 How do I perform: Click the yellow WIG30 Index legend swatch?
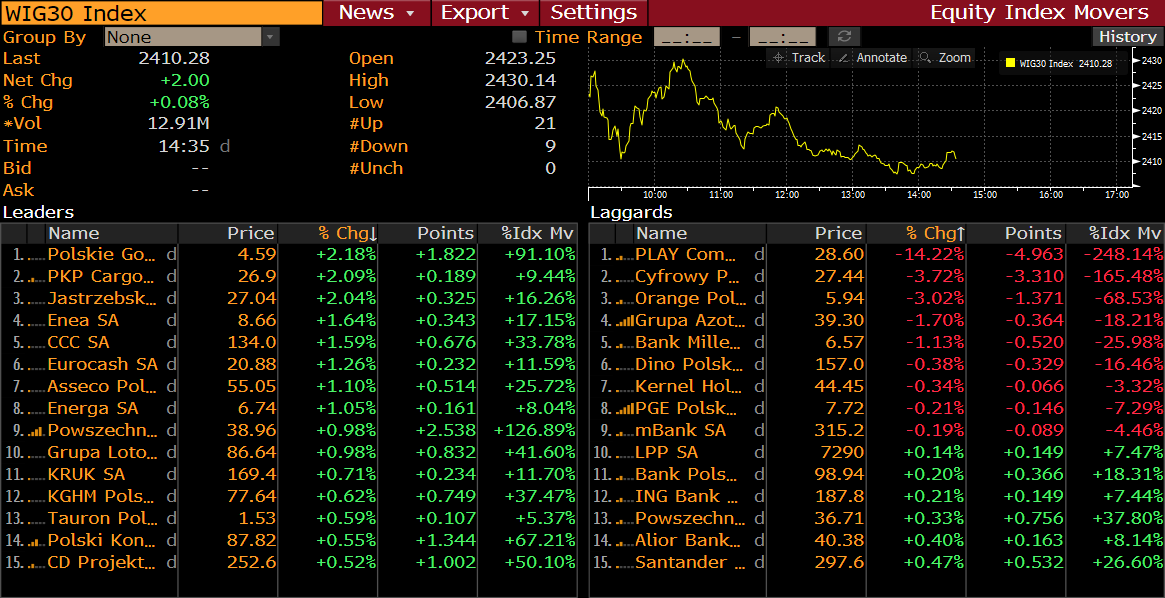(1010, 63)
